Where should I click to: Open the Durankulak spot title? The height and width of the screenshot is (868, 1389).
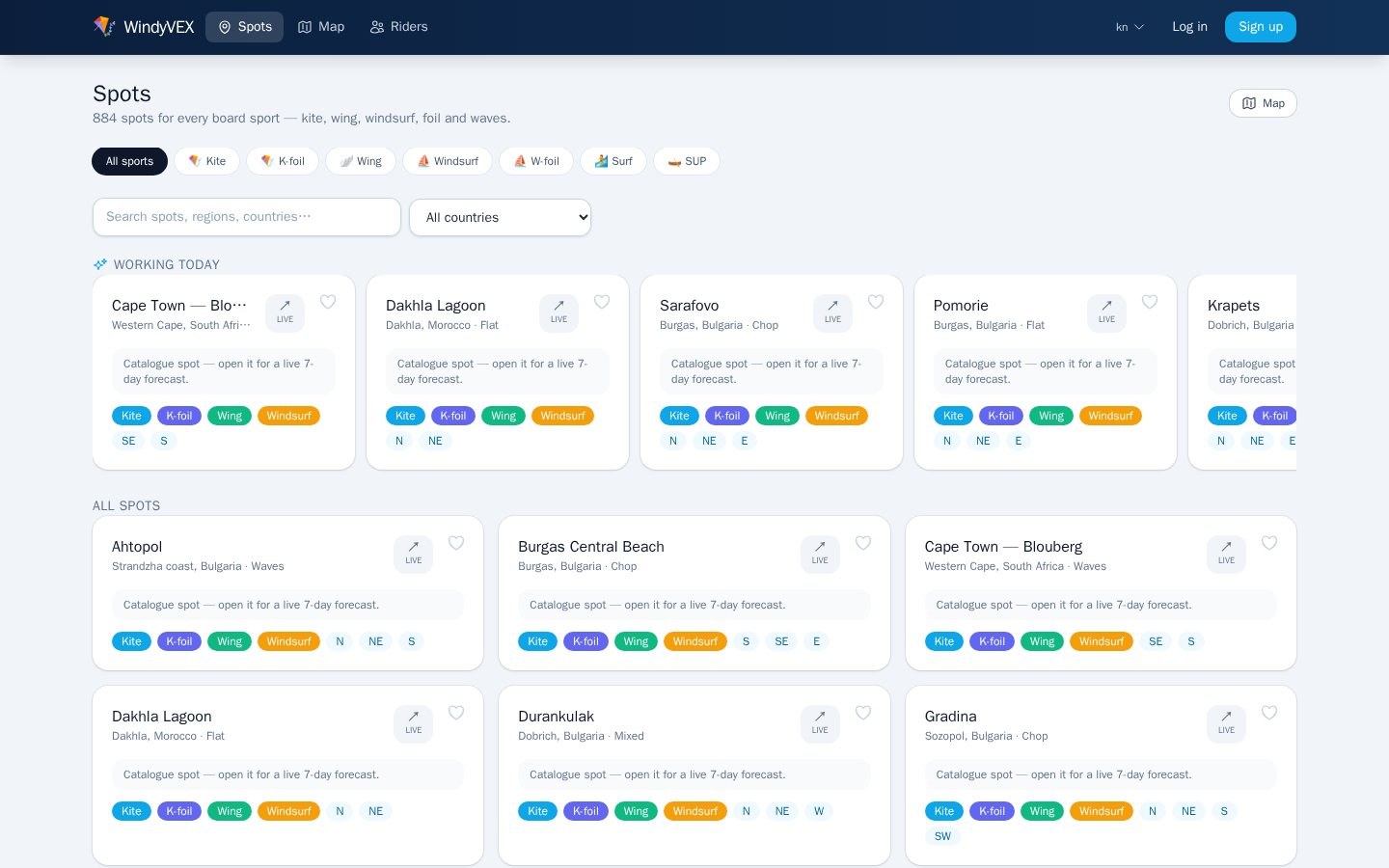tap(556, 717)
